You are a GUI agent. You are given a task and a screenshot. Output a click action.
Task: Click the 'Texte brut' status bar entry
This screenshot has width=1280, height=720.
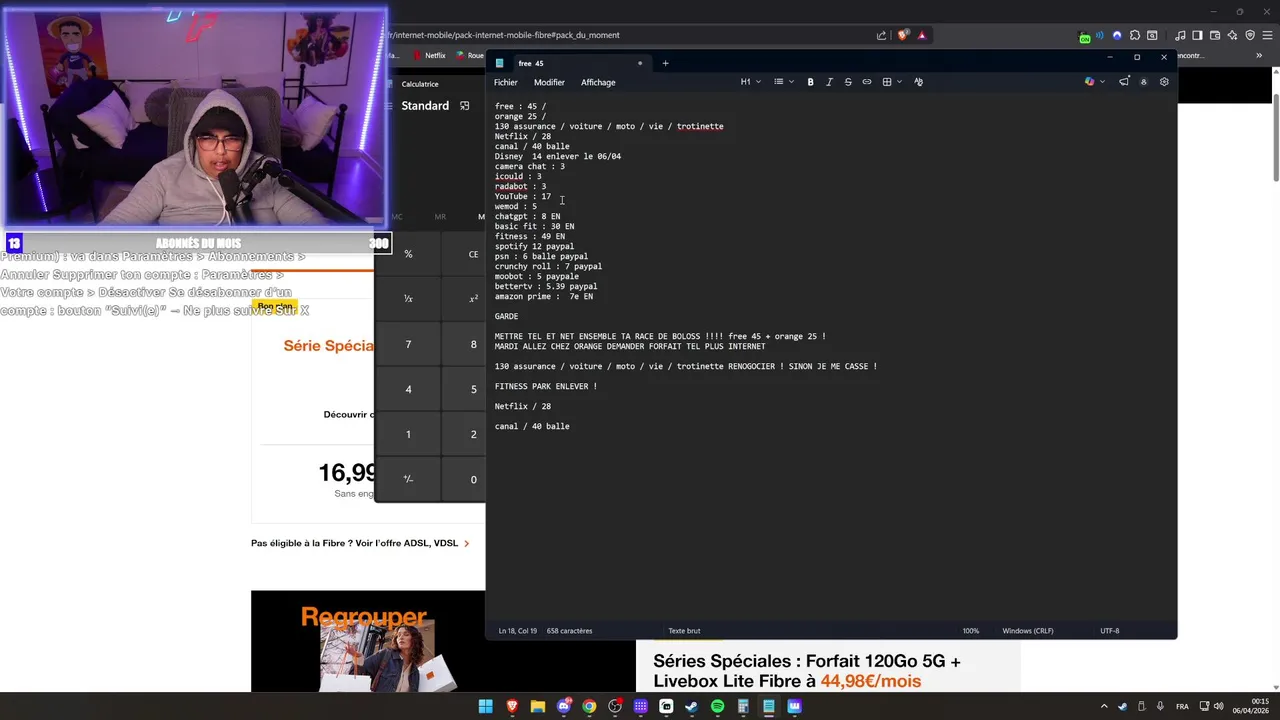tap(684, 631)
